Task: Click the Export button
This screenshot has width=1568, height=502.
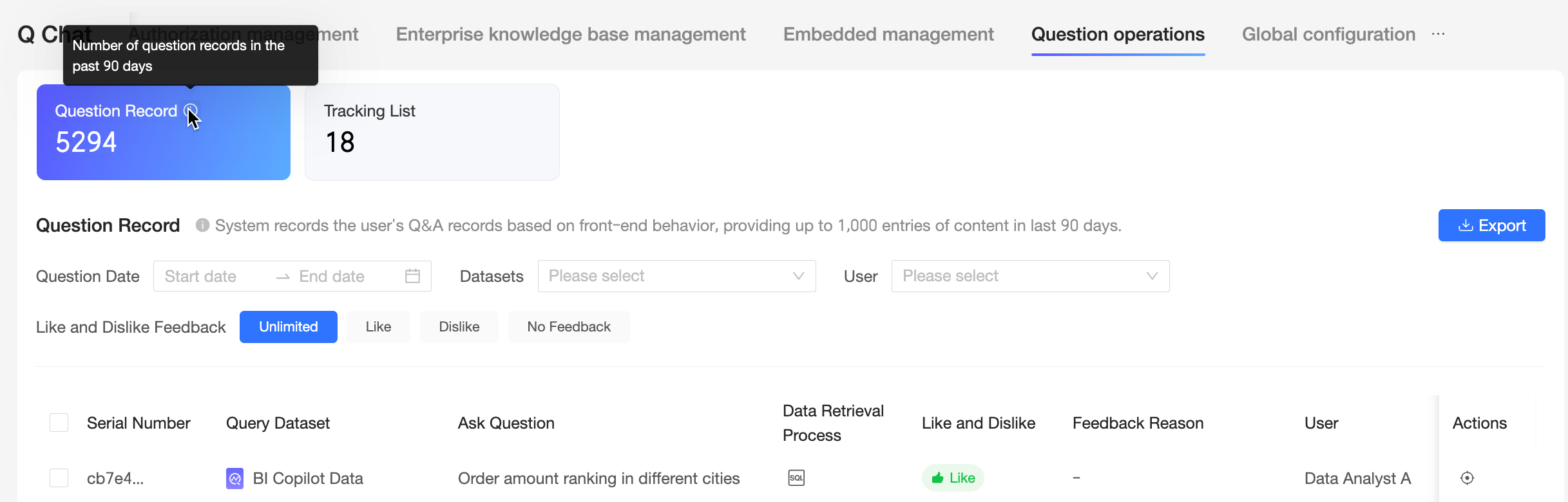Action: pos(1491,225)
